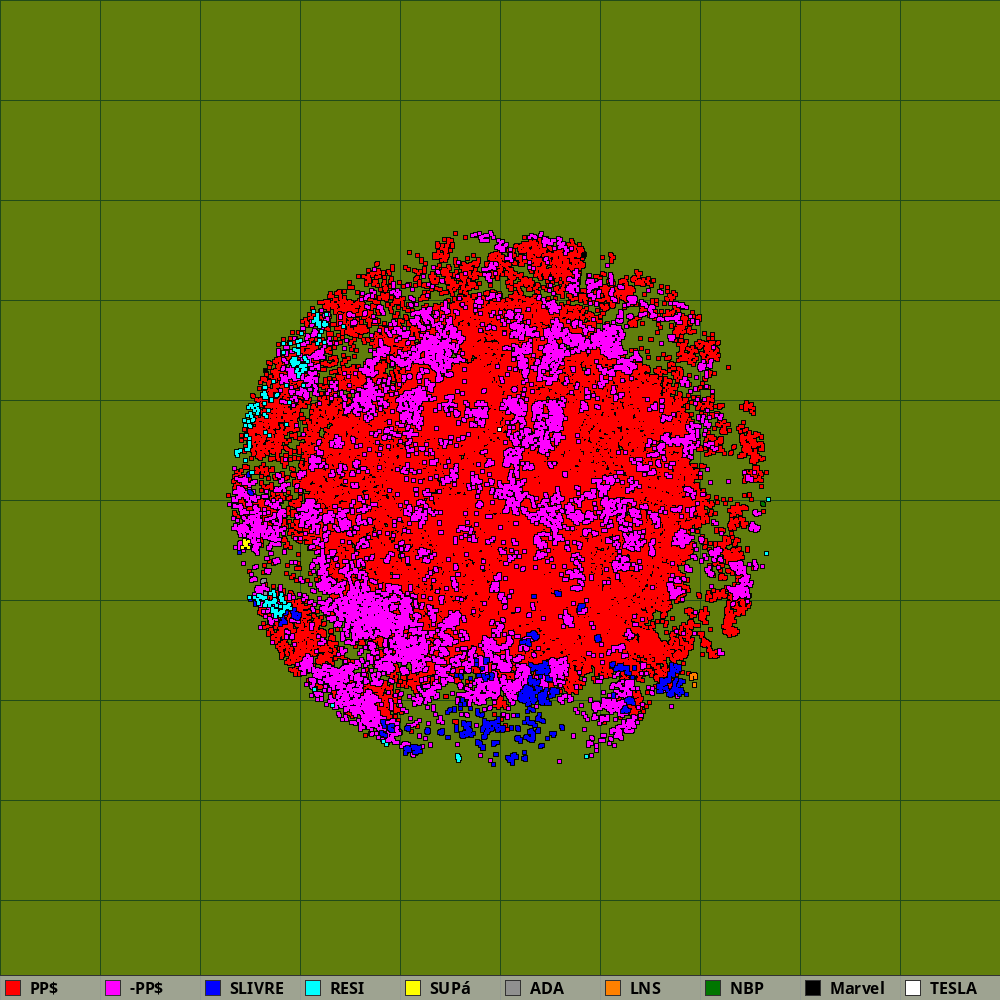Select the "PP$" legend label

[44, 988]
